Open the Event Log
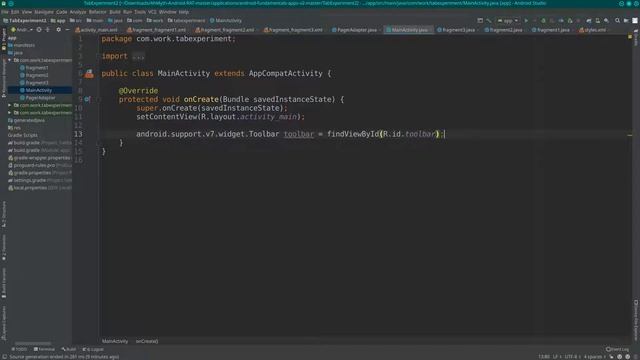Image resolution: width=640 pixels, height=360 pixels. tap(618, 349)
